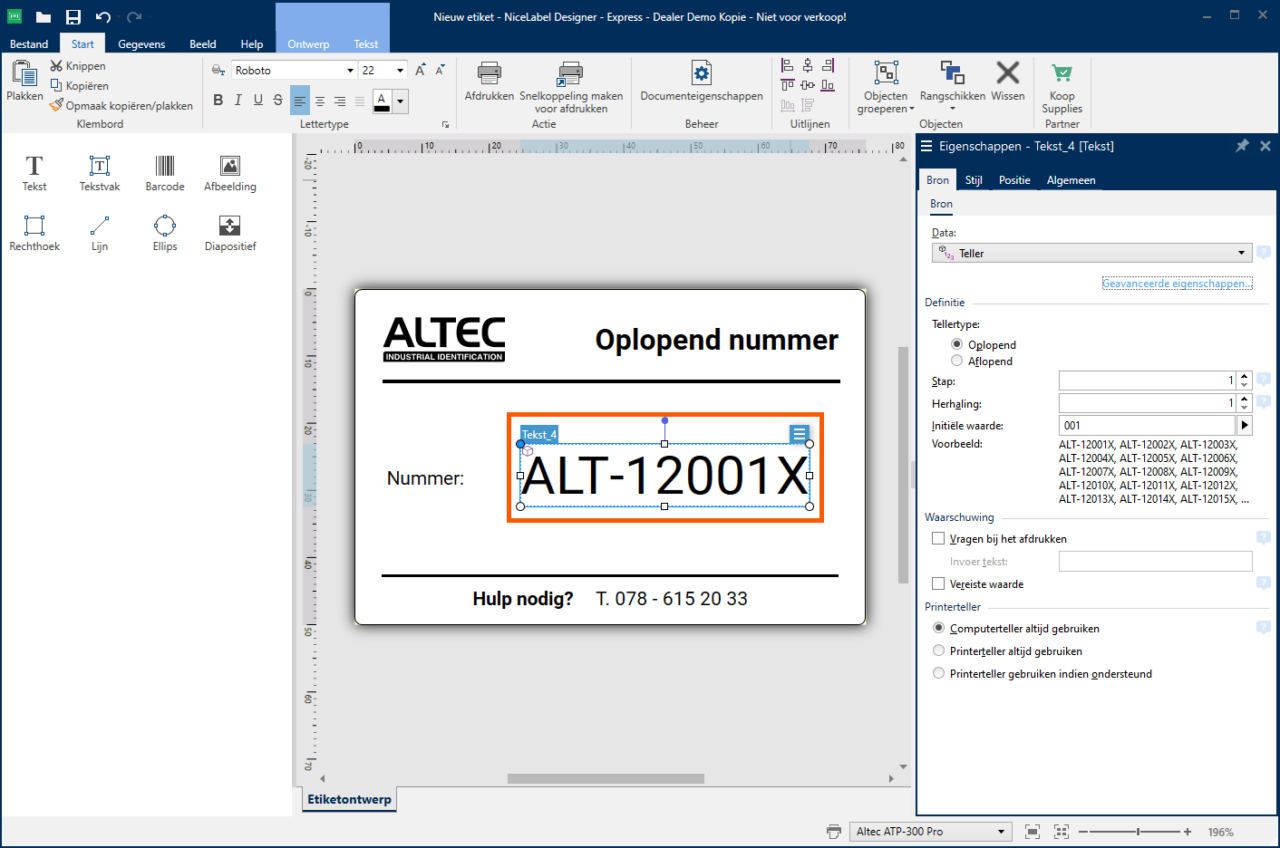Screen dimensions: 1280x848
Task: Select the Tekstvak tool
Action: coord(99,170)
